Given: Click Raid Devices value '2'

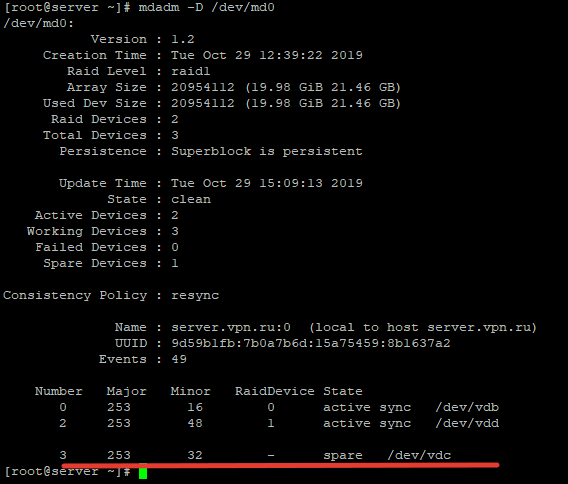Looking at the screenshot, I should (175, 119).
